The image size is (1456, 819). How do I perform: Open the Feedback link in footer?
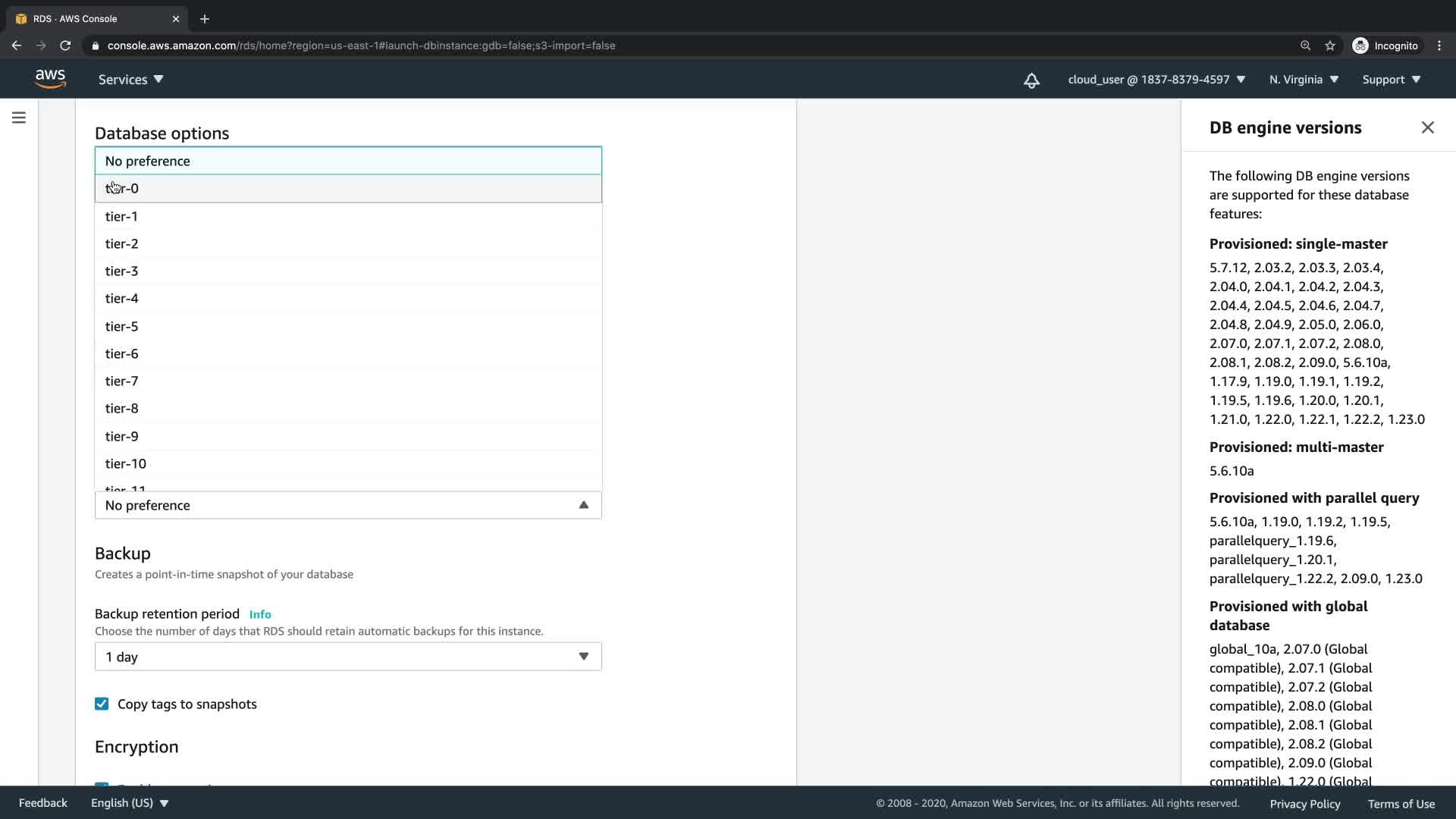tap(43, 803)
